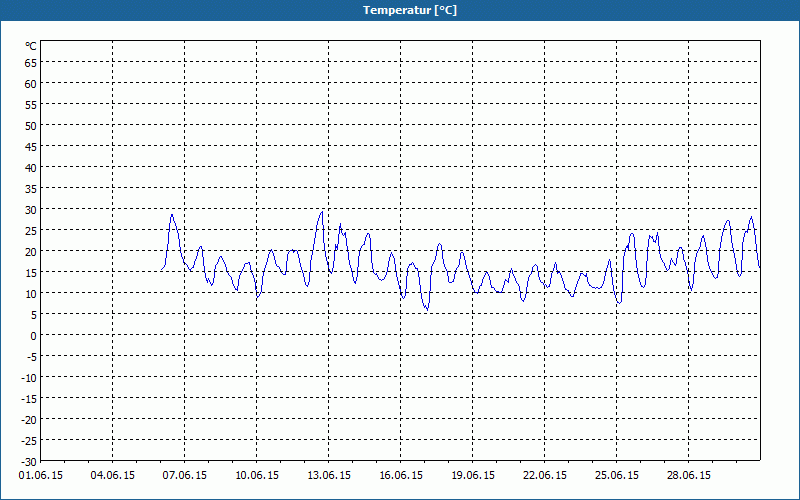Viewport: 800px width, 500px height.
Task: Click the 07.06.15 date label
Action: (x=185, y=476)
